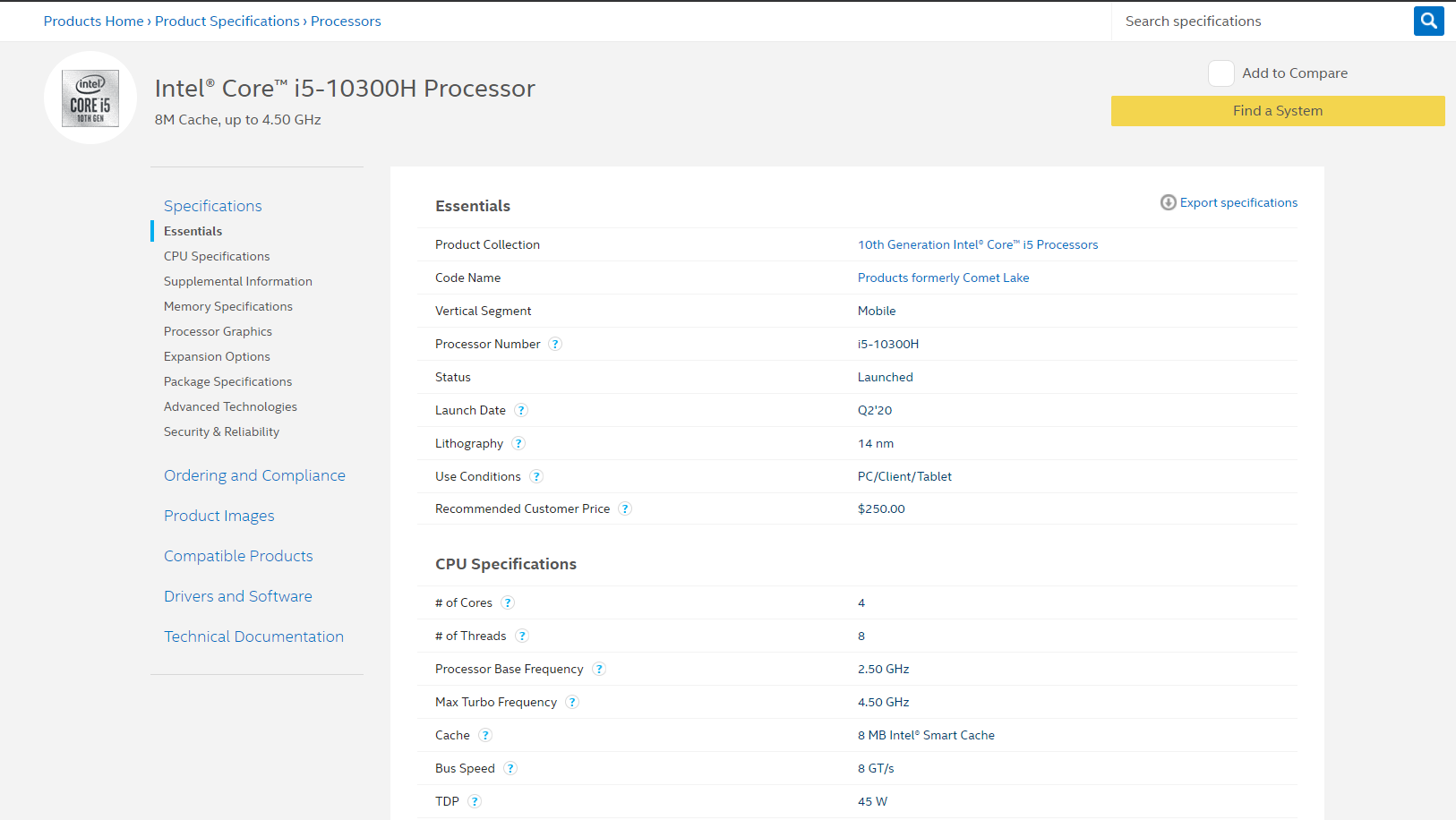Select Security & Reliability in sidebar
1456x820 pixels.
(221, 431)
